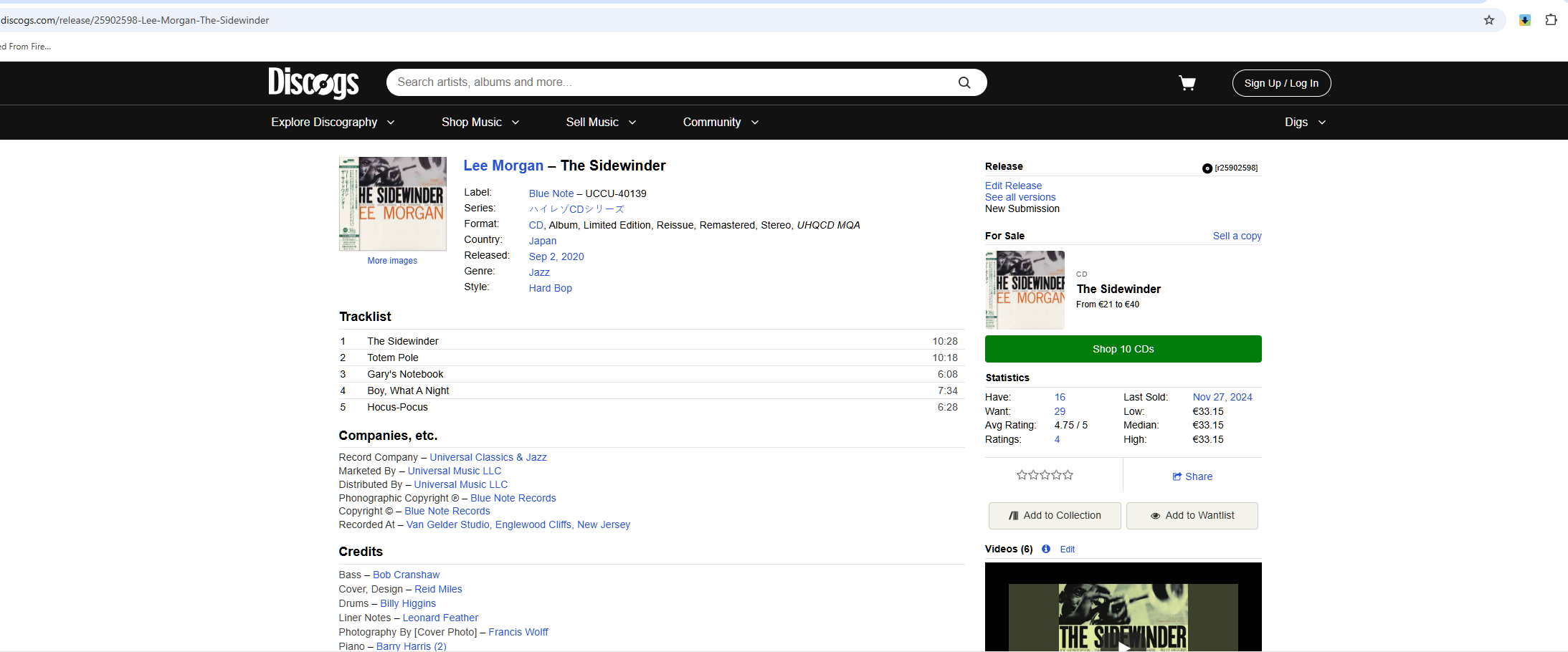Image resolution: width=1568 pixels, height=652 pixels.
Task: Click The Sidewinder title in For Sale
Action: pyautogui.click(x=1118, y=289)
